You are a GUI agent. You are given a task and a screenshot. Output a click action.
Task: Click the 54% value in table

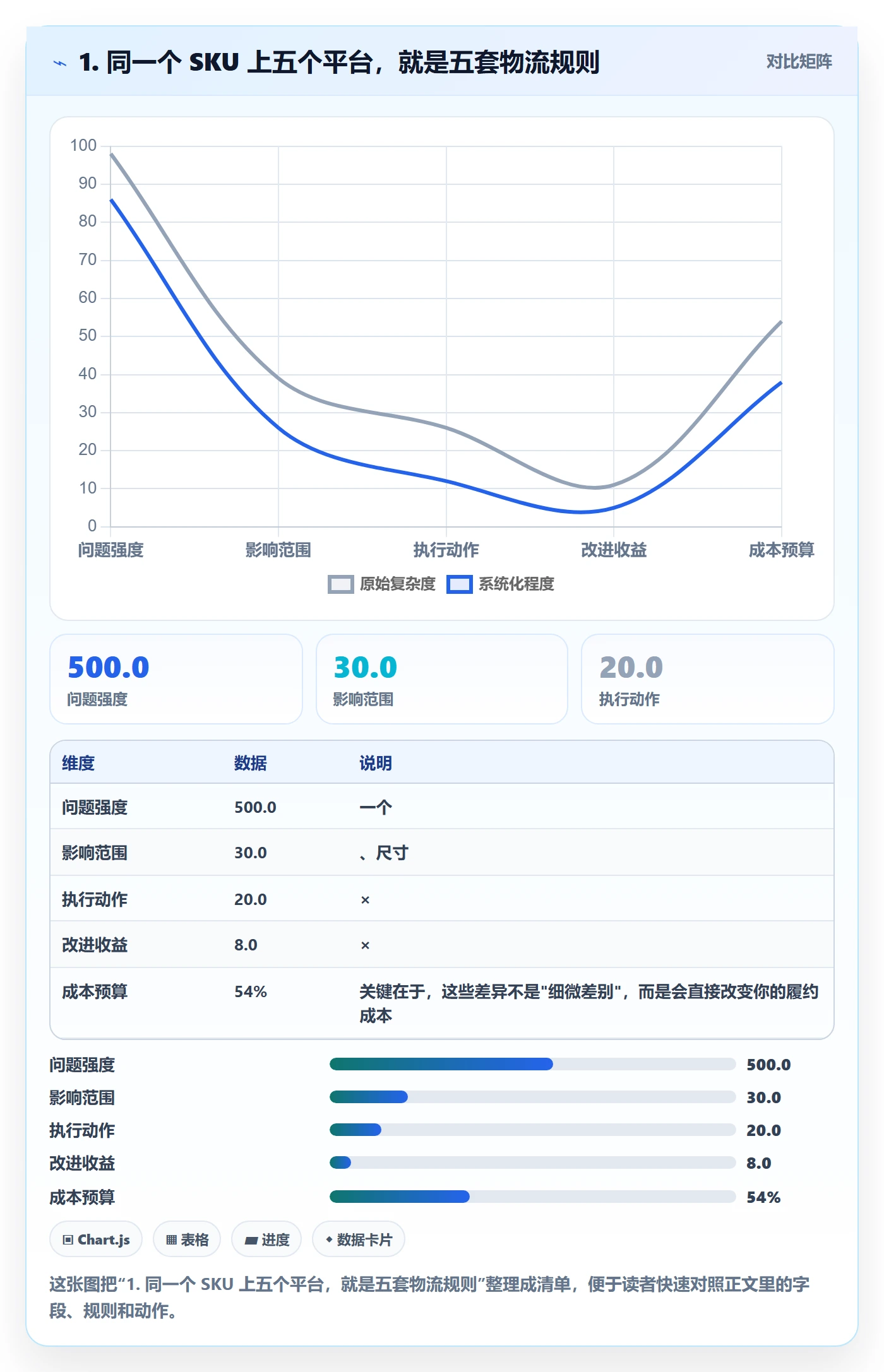pos(251,991)
